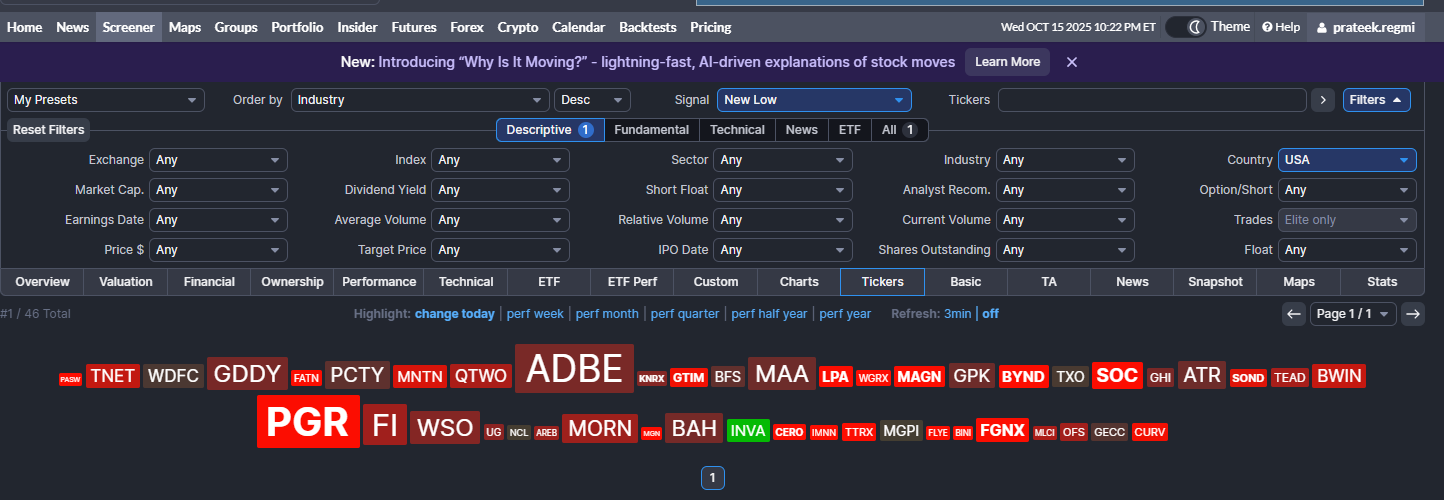The height and width of the screenshot is (500, 1444).
Task: Toggle the dark/light Theme switch
Action: point(1186,27)
